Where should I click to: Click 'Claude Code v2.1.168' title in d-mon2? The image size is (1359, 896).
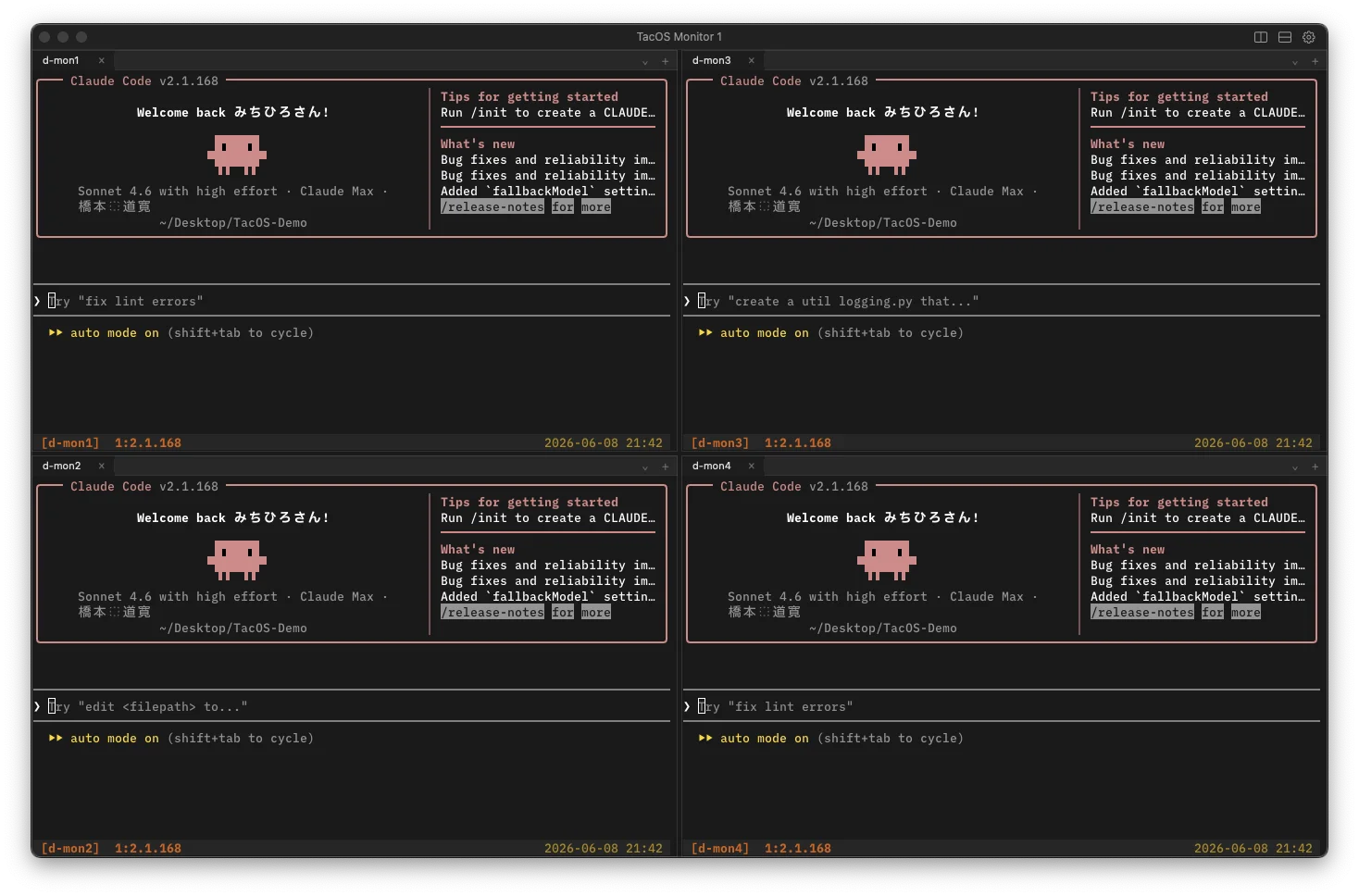[x=144, y=487]
